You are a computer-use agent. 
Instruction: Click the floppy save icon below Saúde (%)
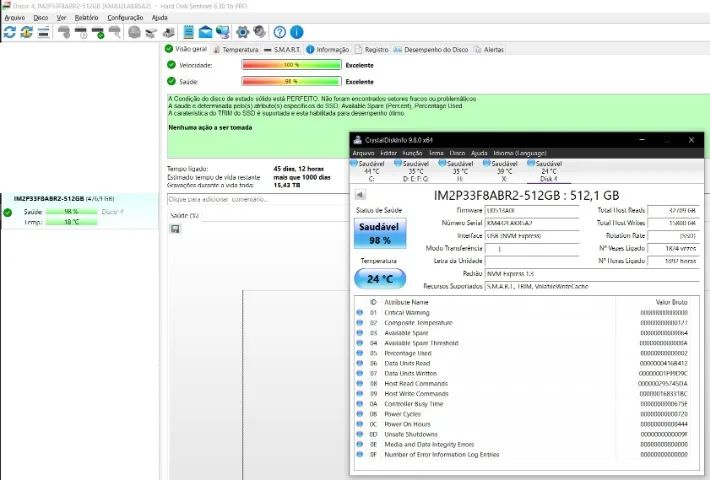click(x=175, y=229)
